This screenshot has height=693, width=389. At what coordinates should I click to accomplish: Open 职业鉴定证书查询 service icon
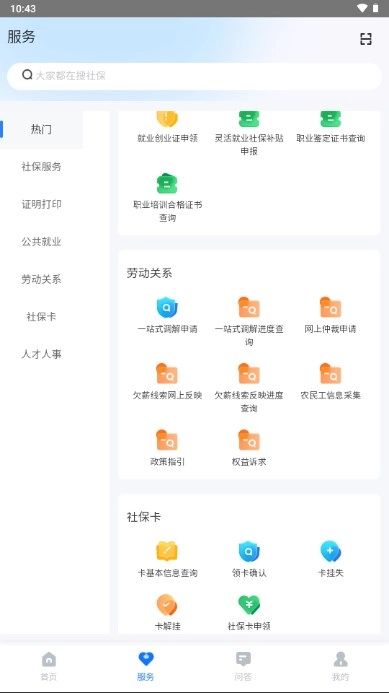331,118
